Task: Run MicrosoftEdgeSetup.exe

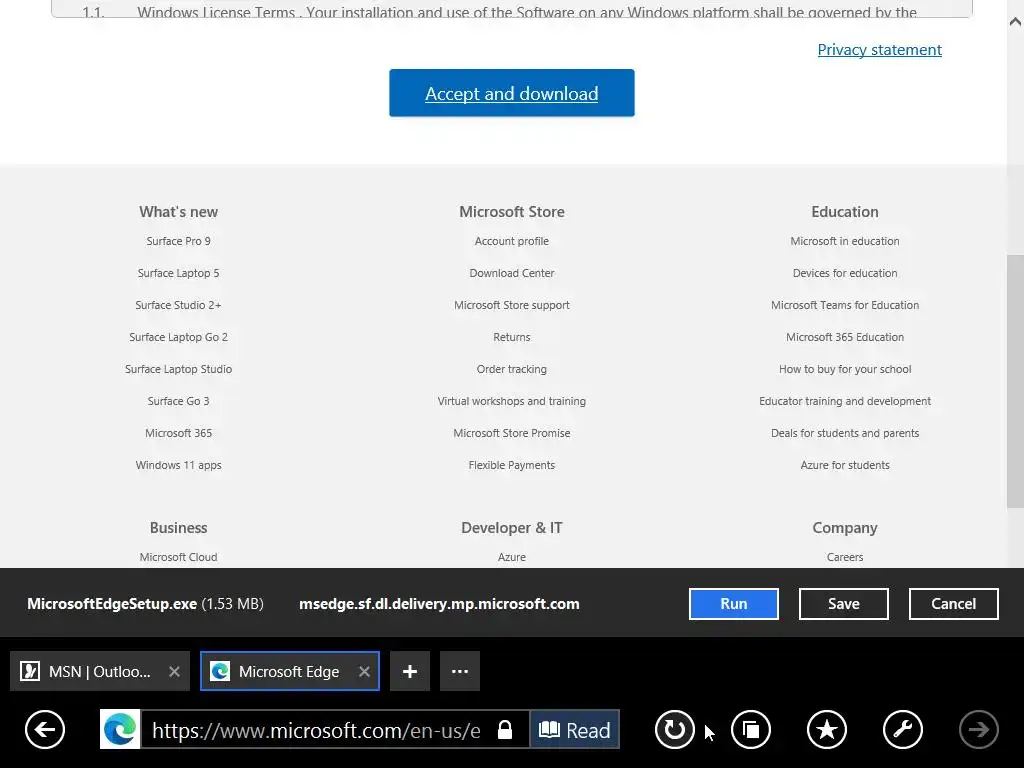Action: [x=733, y=604]
